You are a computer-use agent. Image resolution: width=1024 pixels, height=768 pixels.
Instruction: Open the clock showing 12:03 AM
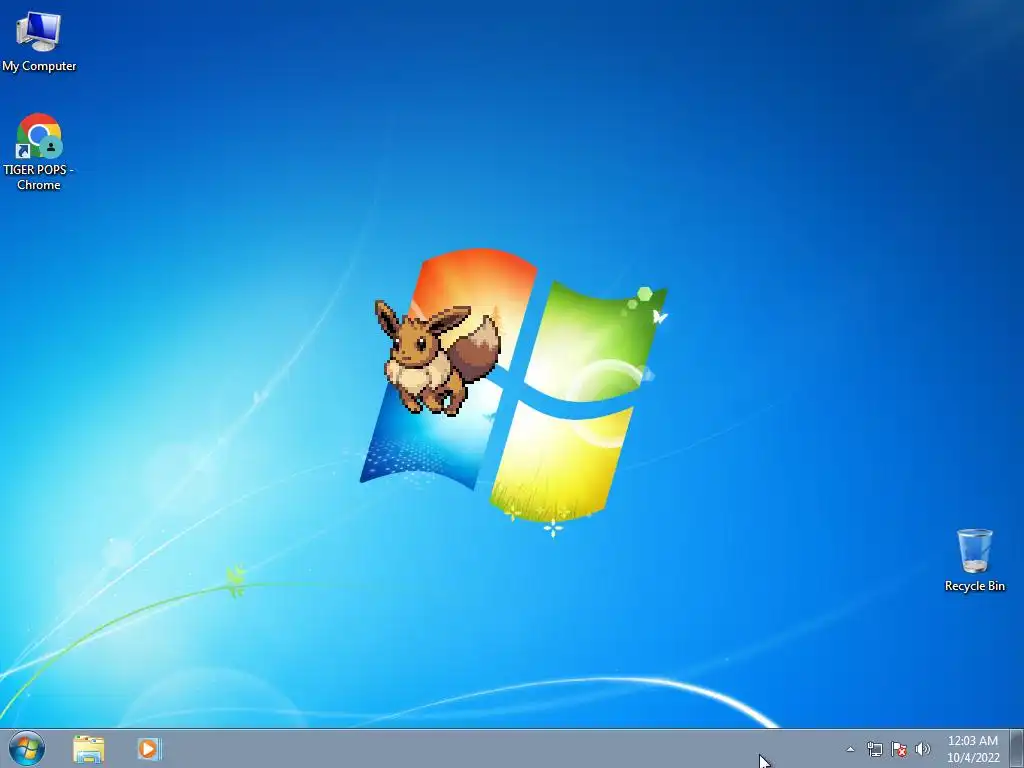[973, 749]
